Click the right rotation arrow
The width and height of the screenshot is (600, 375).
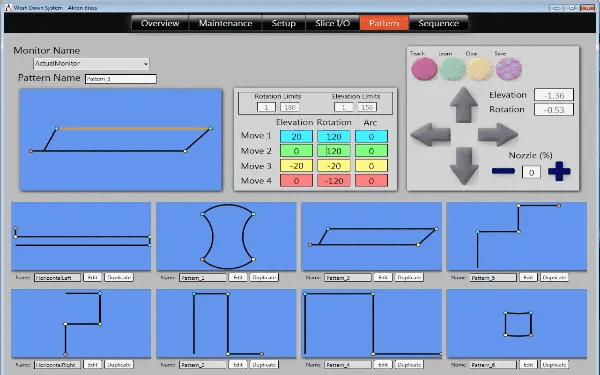(498, 134)
